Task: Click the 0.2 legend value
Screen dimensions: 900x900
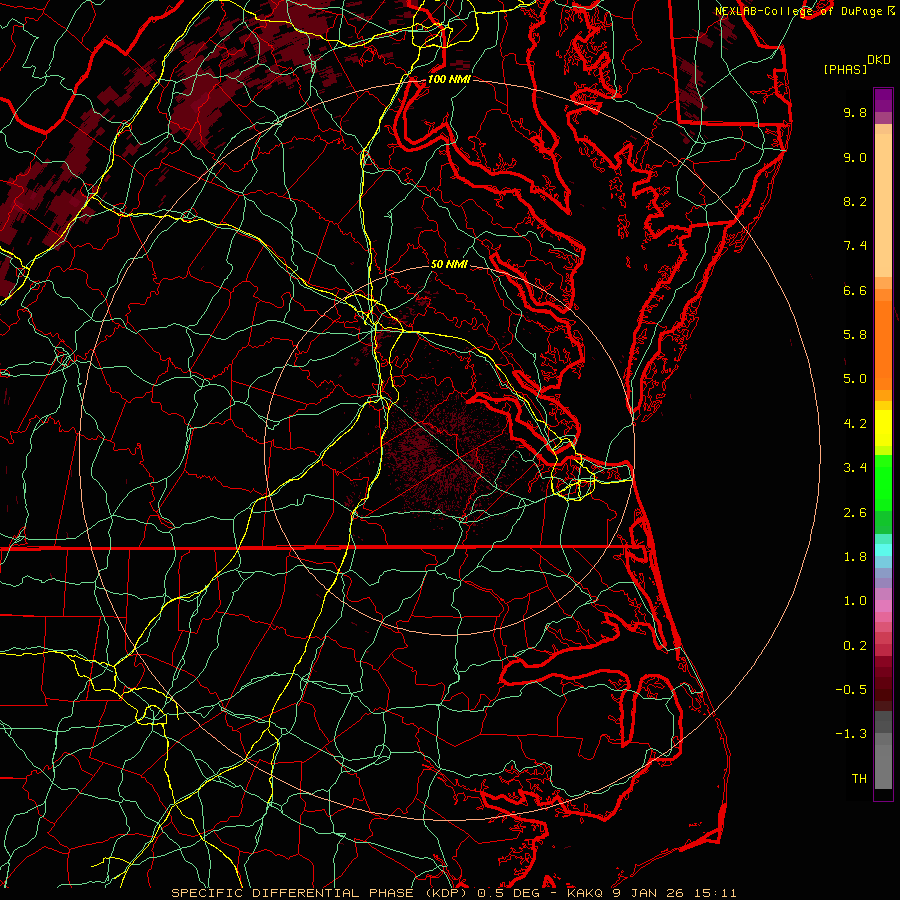Action: pos(855,646)
